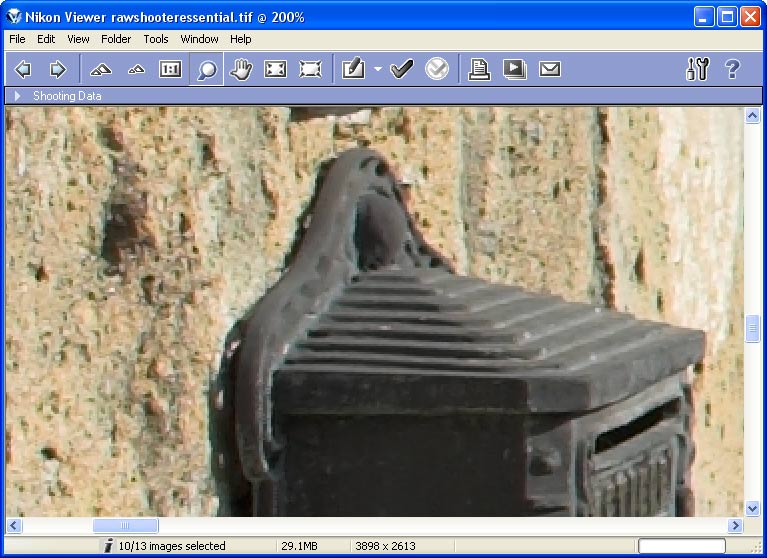The height and width of the screenshot is (558, 767).
Task: Click the 'Shooting Data' label
Action: (x=67, y=96)
